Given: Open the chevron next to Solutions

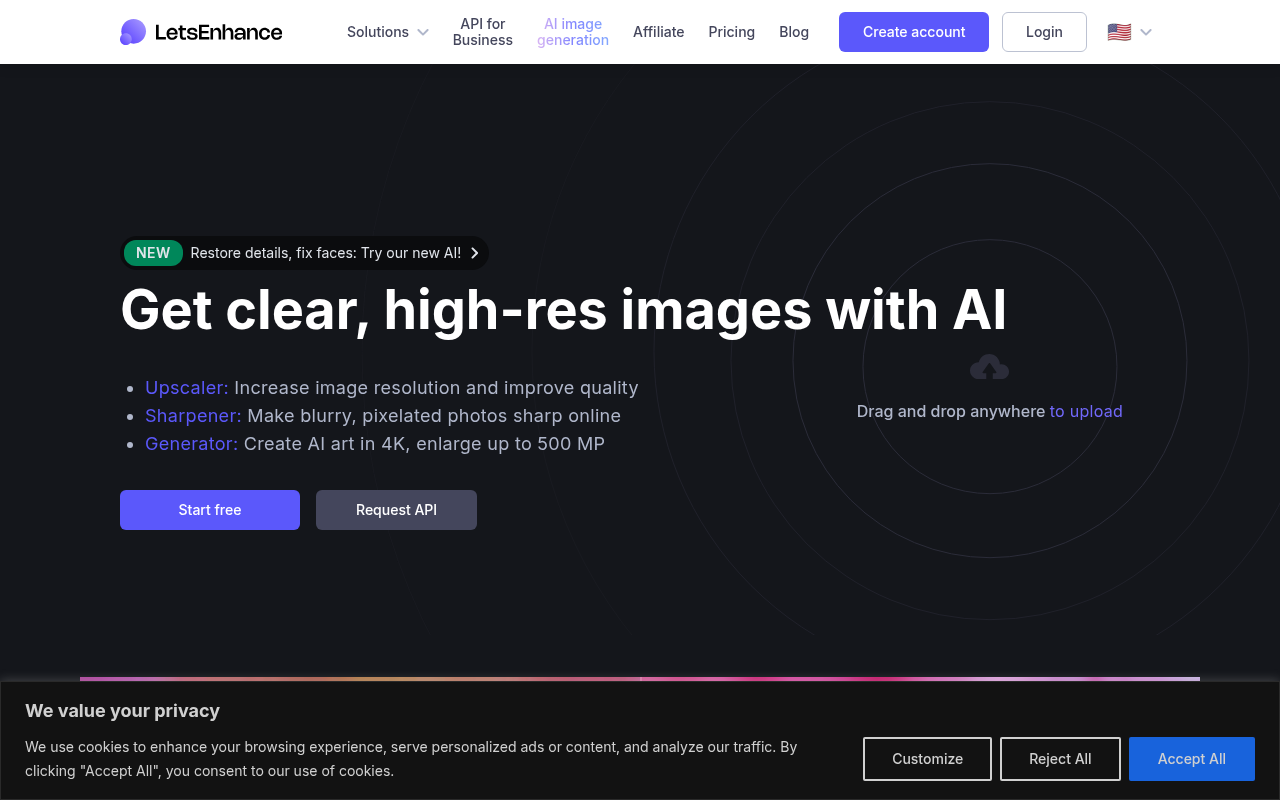Looking at the screenshot, I should 422,32.
